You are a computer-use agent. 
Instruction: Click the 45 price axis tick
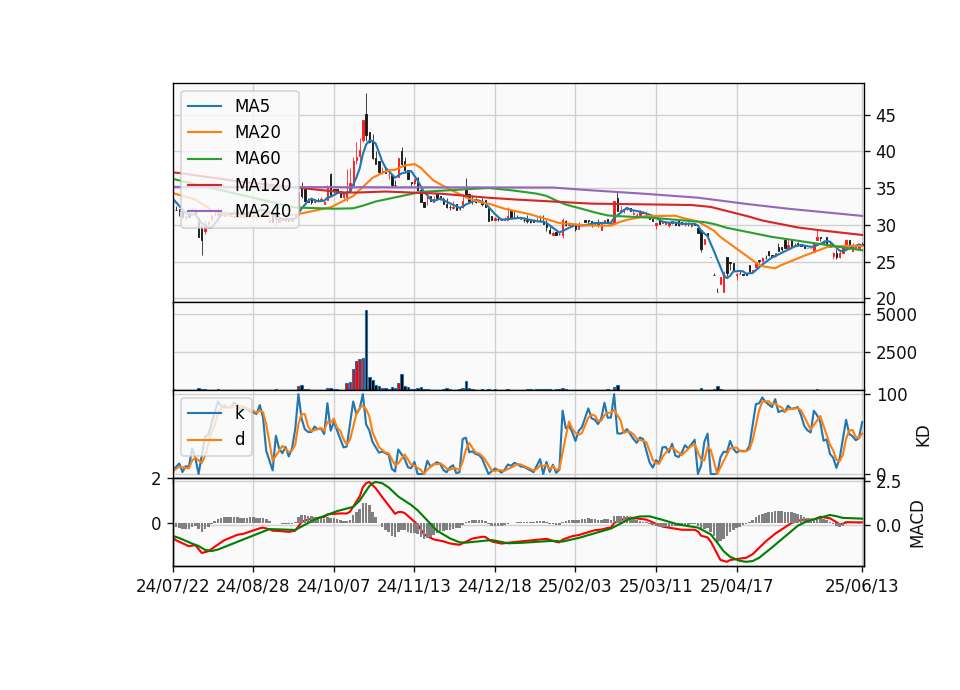pos(886,116)
